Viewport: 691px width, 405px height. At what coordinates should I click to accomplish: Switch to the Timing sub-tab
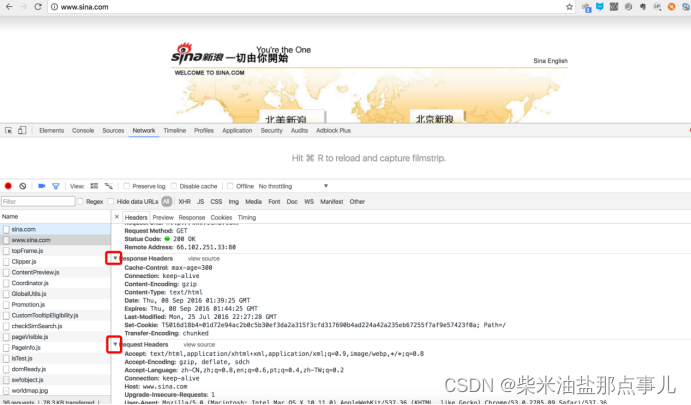[x=247, y=217]
